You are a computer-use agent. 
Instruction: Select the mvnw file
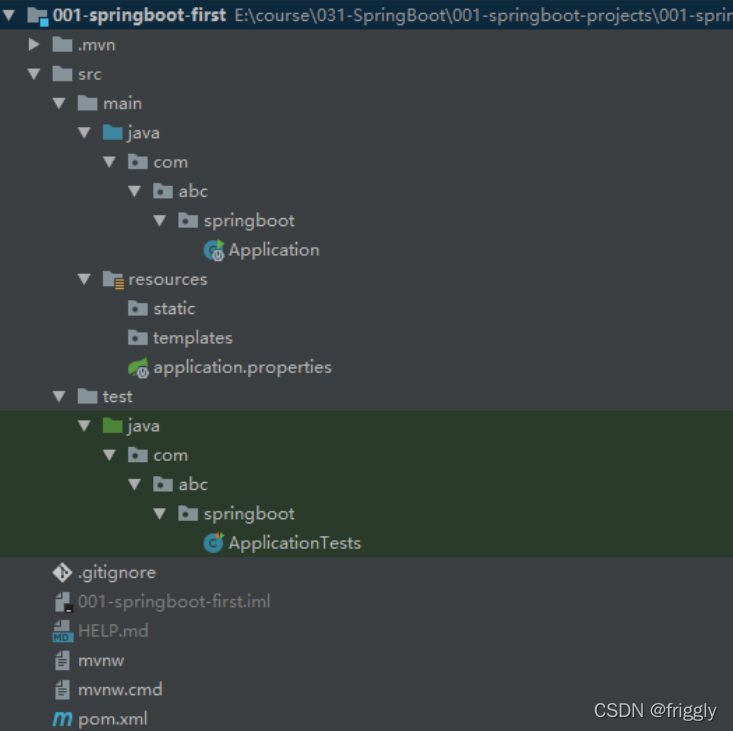click(x=89, y=660)
